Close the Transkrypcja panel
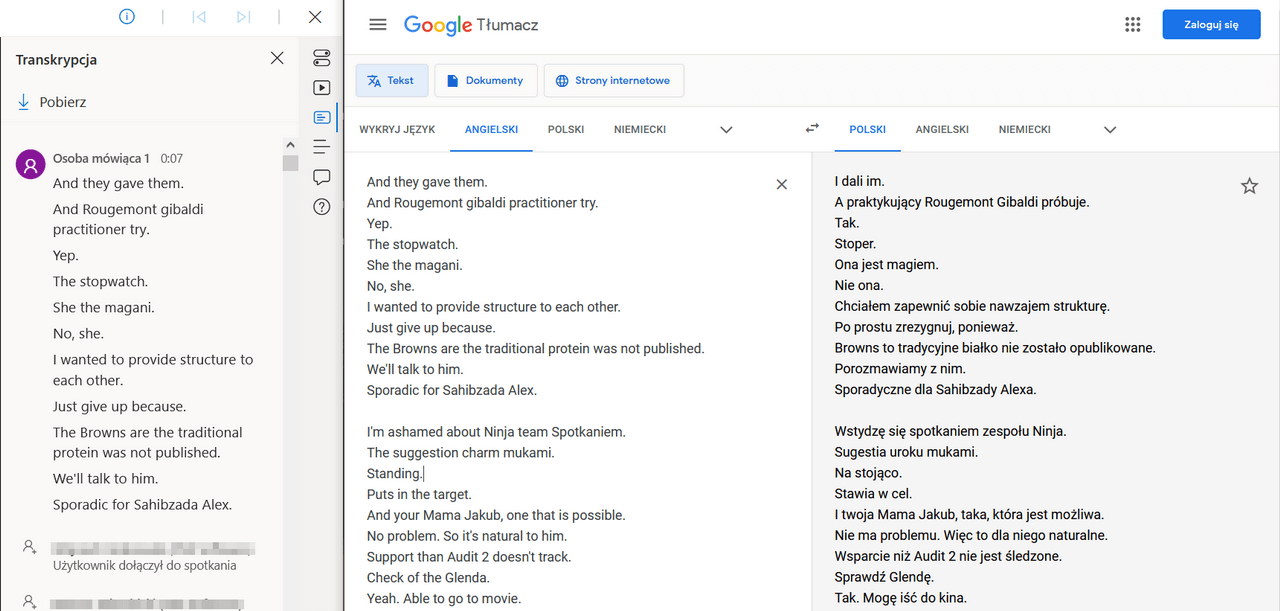1280x611 pixels. click(277, 59)
